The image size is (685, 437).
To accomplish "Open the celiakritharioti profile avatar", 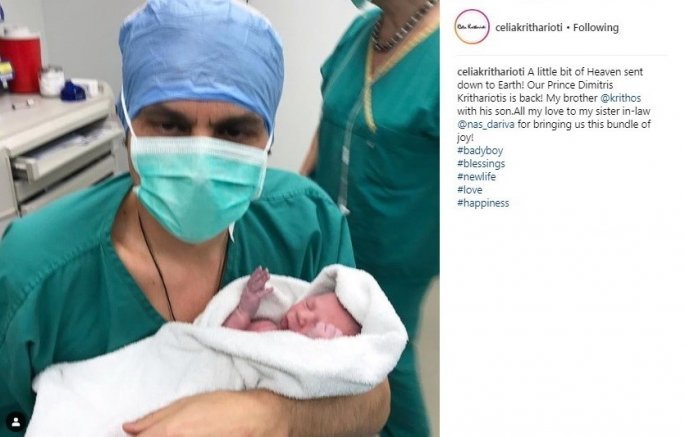I will [472, 27].
